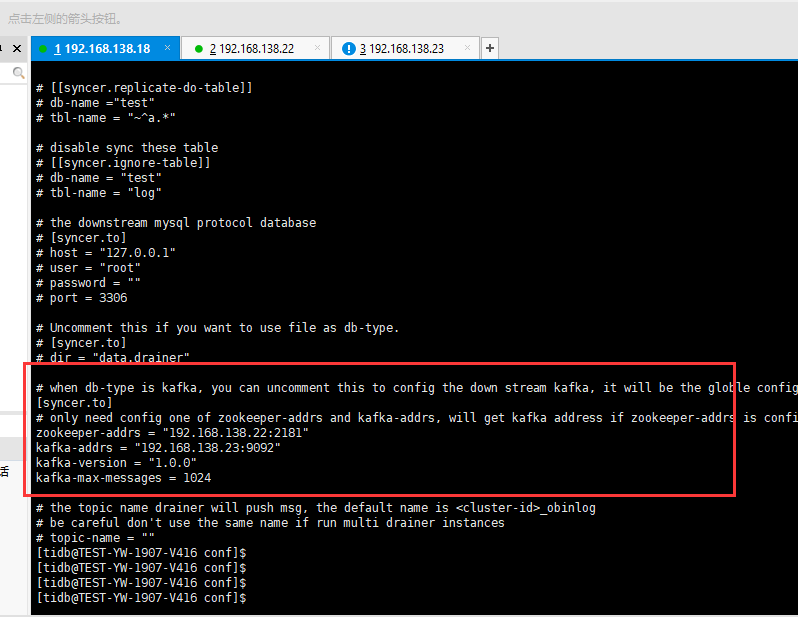Close the 192.168.138.22 tab
This screenshot has width=798, height=617.
pyautogui.click(x=317, y=48)
